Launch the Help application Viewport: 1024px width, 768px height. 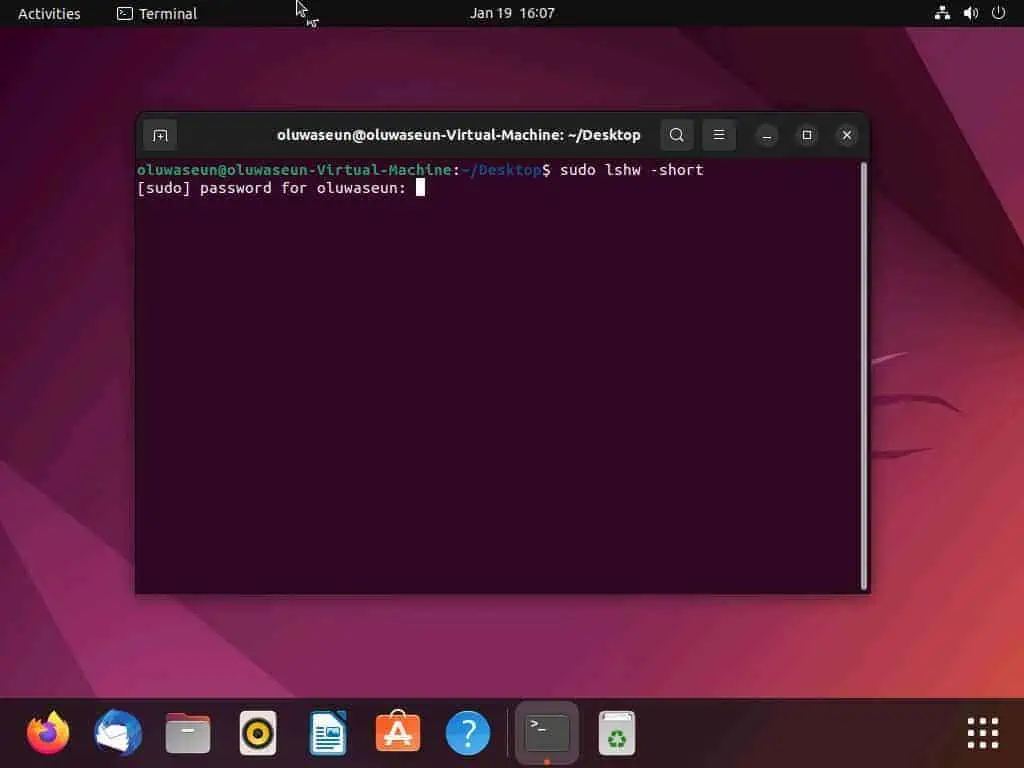pos(467,732)
